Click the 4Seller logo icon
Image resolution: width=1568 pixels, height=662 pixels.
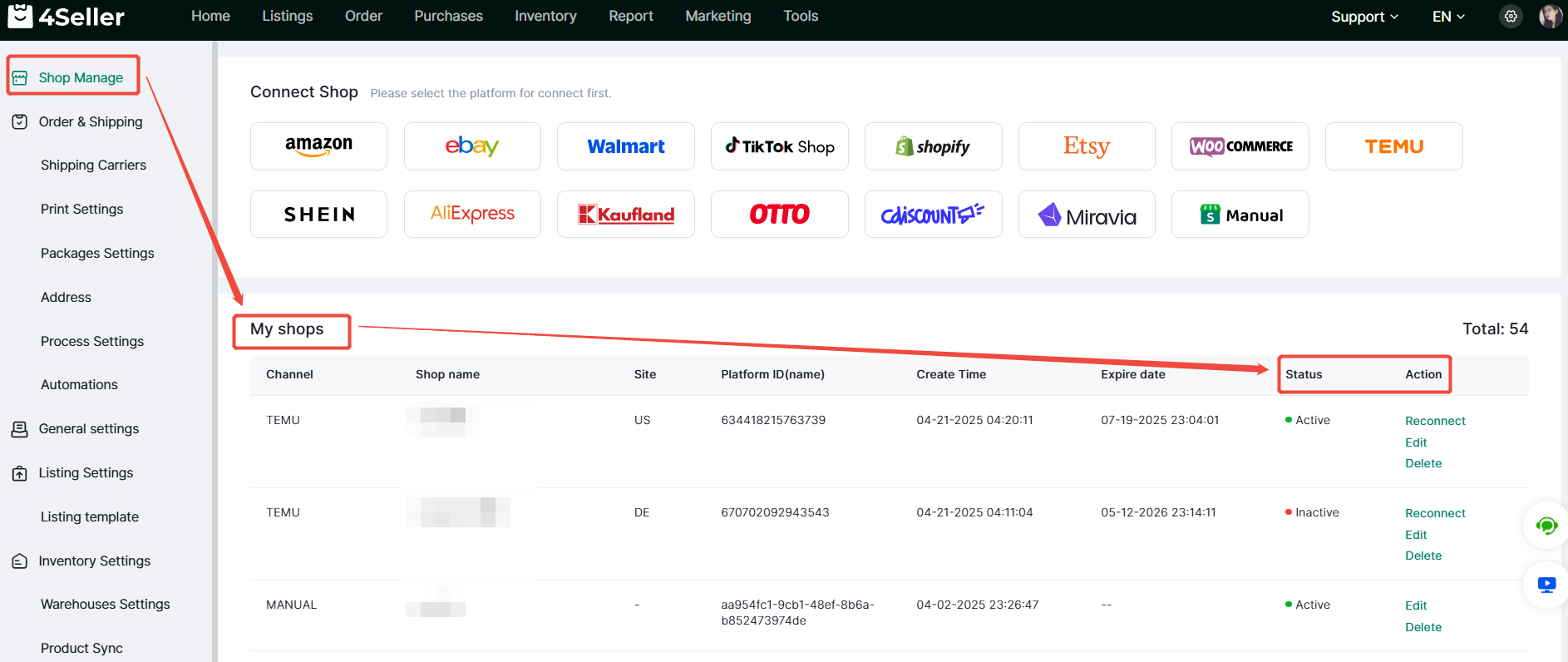pos(20,15)
